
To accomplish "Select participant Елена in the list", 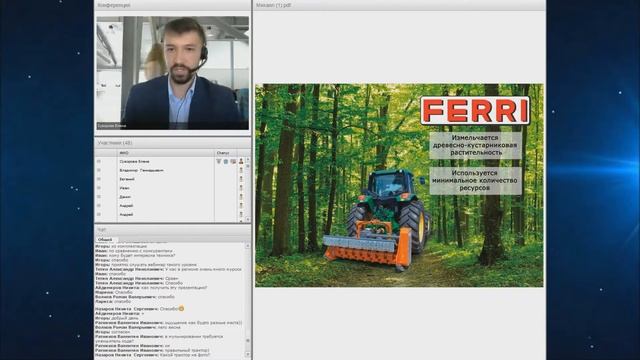I will [134, 162].
